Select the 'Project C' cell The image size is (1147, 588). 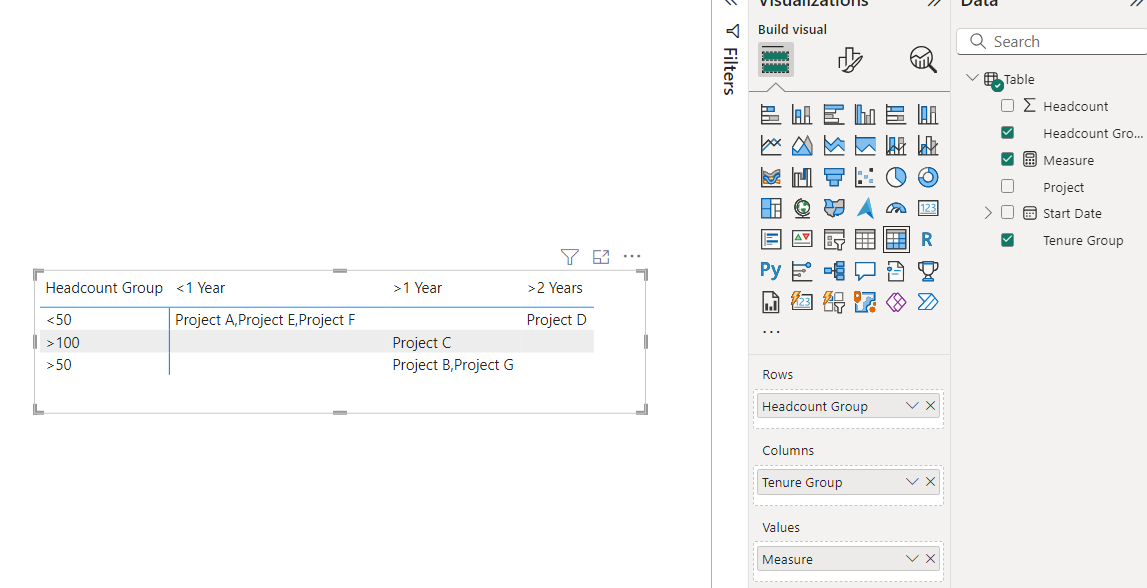click(x=422, y=342)
